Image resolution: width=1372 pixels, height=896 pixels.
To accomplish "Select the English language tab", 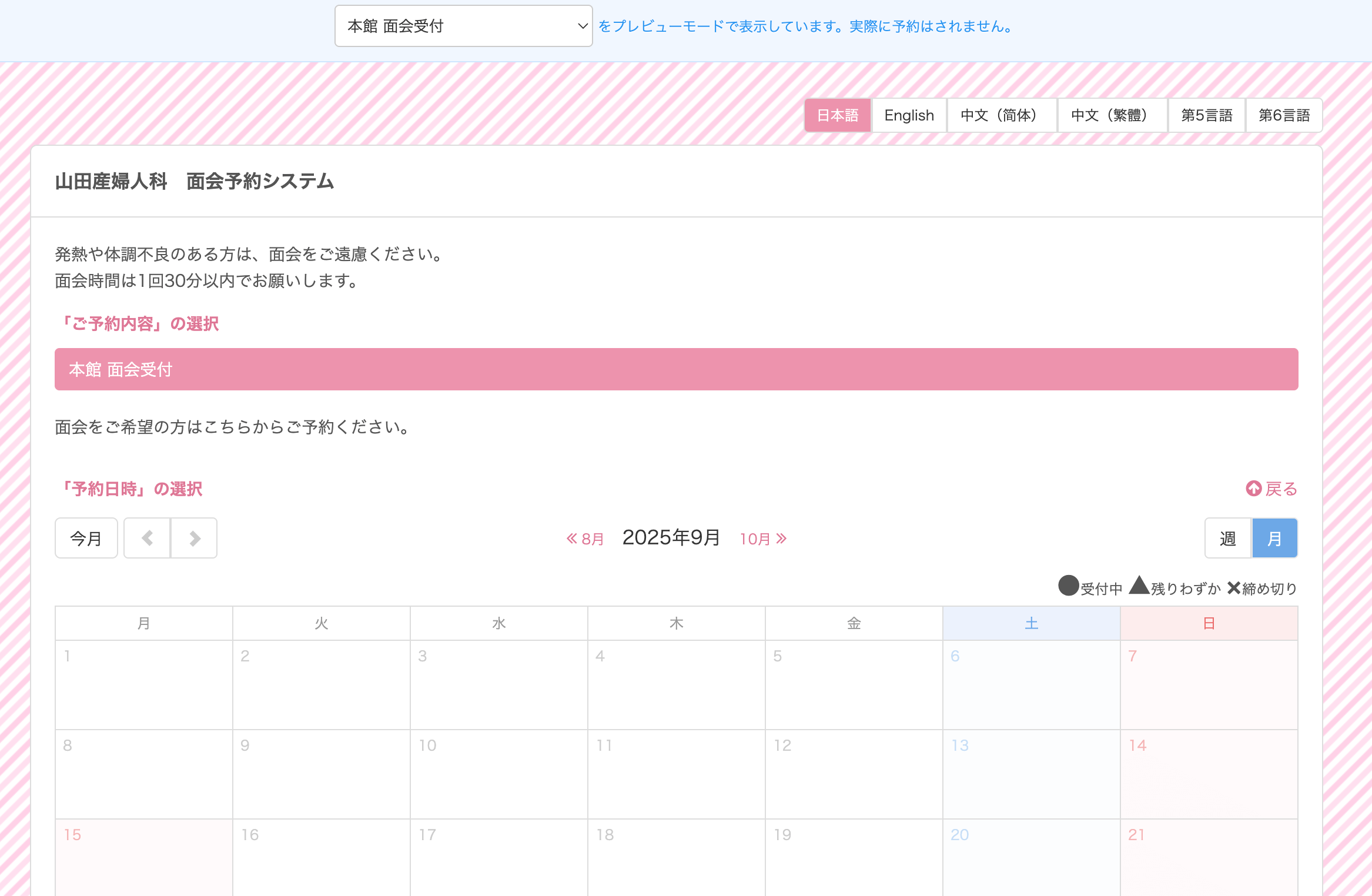I will pyautogui.click(x=909, y=115).
